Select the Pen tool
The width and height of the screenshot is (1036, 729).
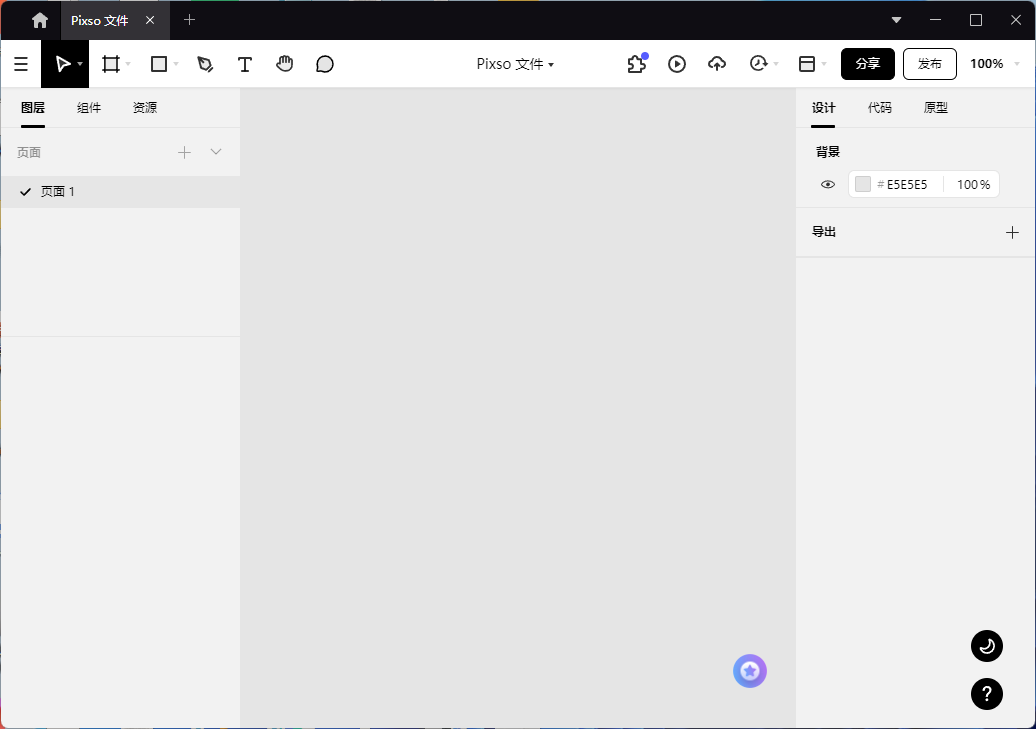[x=205, y=64]
